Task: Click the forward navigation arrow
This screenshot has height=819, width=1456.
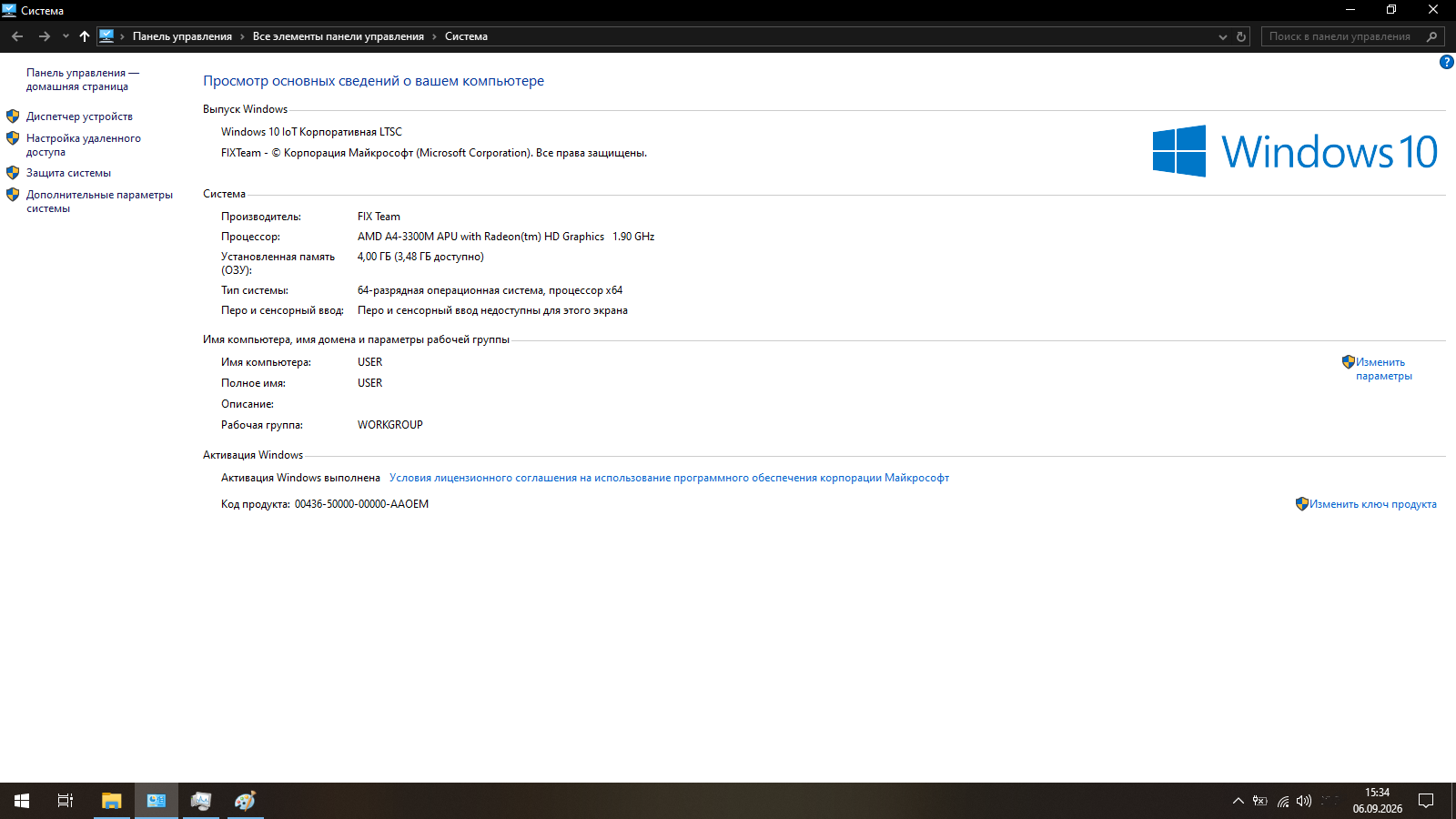Action: 44,36
